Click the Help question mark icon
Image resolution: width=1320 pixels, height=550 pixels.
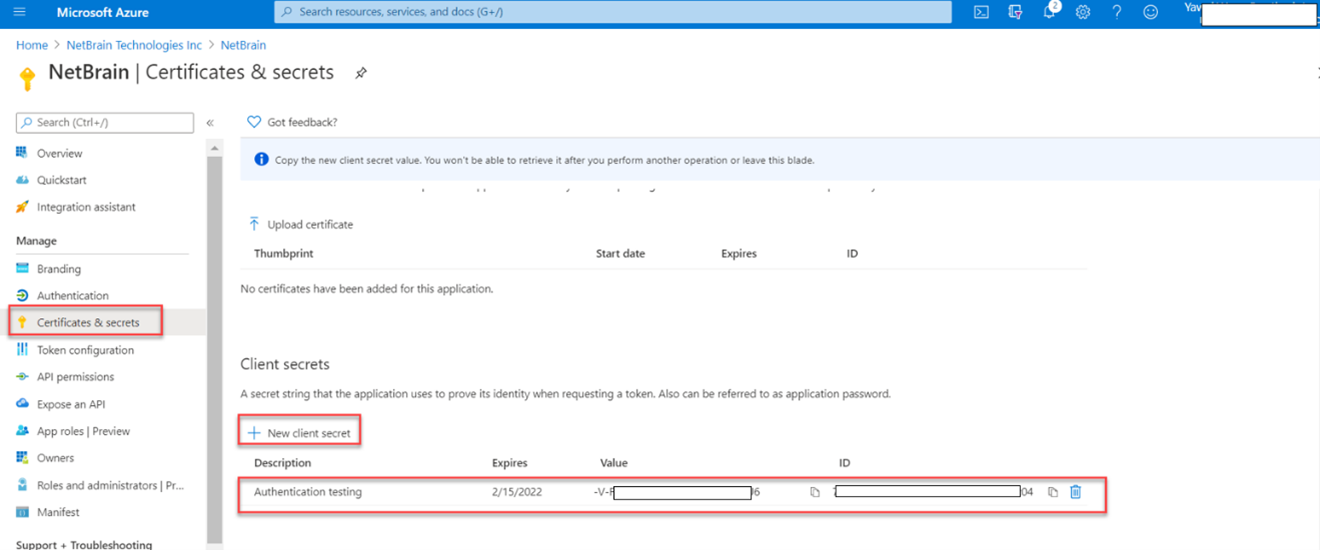[1117, 12]
